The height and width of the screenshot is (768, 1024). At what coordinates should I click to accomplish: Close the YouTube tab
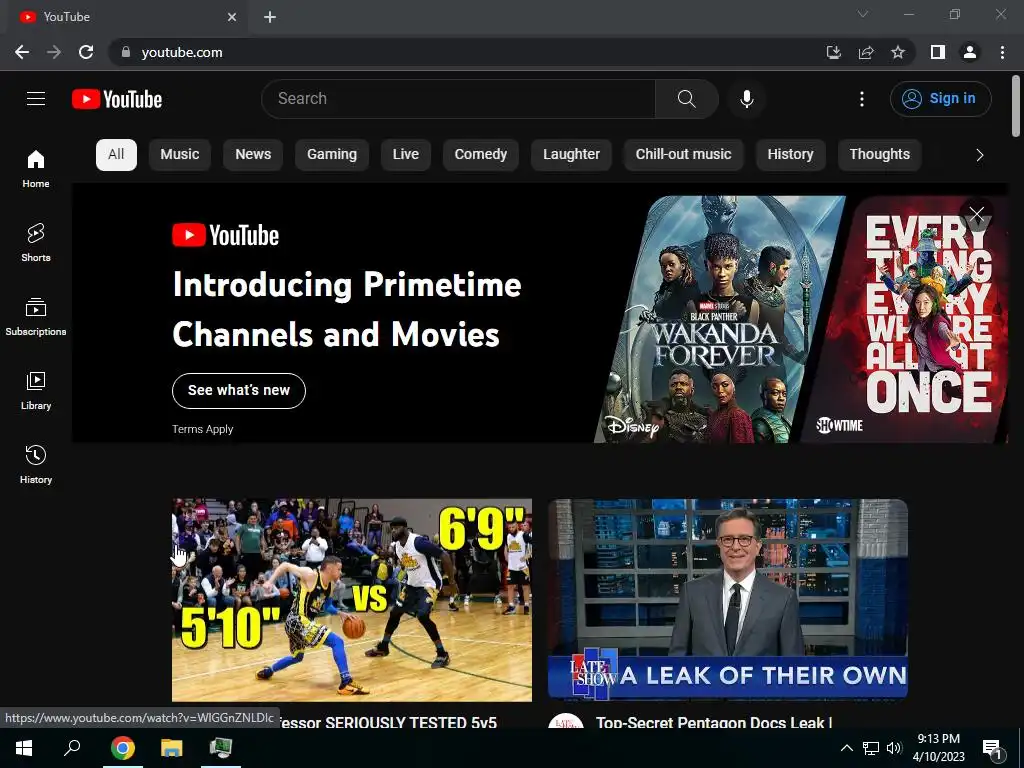[232, 17]
